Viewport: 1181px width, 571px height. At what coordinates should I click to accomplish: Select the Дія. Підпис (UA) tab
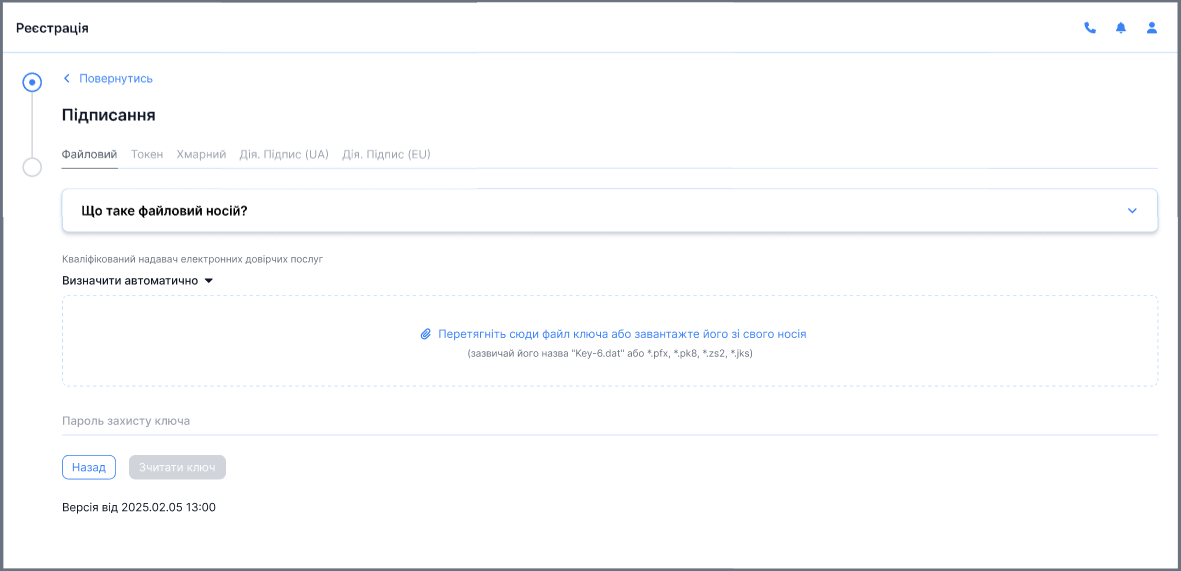(284, 155)
